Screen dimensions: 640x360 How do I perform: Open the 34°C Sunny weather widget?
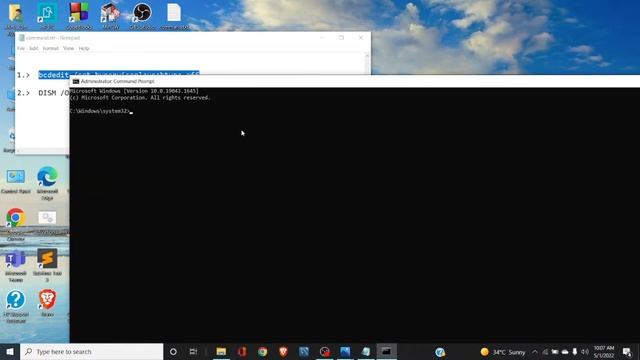click(x=503, y=352)
